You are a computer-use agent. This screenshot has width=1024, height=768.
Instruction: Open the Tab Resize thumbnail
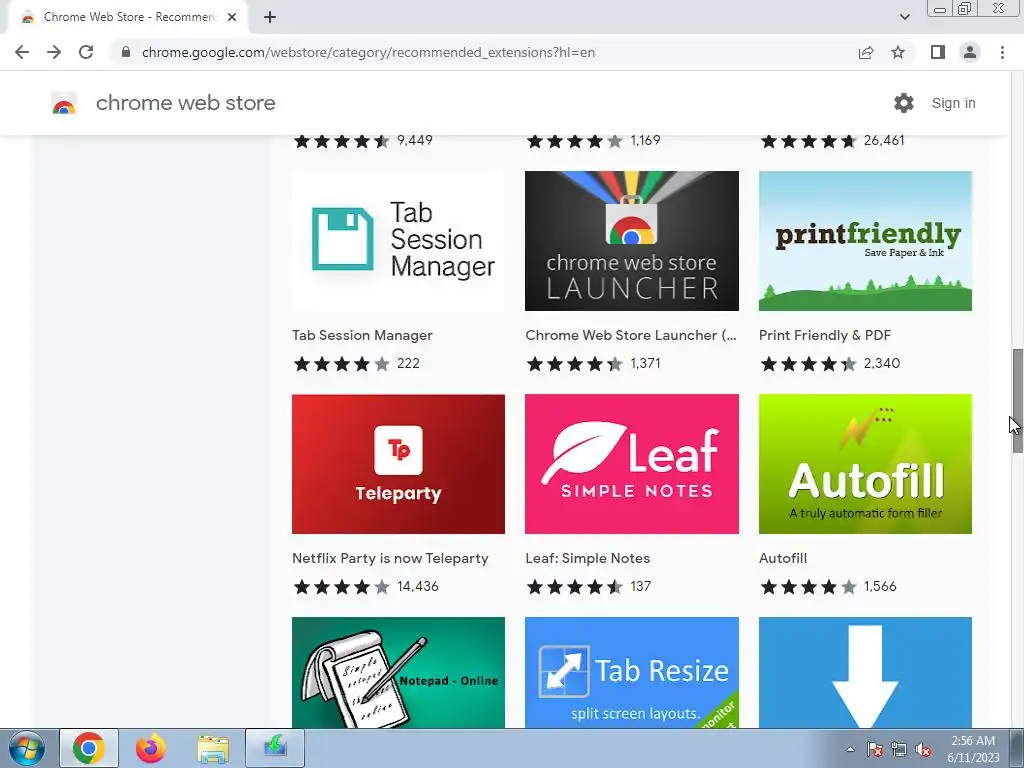[x=632, y=673]
